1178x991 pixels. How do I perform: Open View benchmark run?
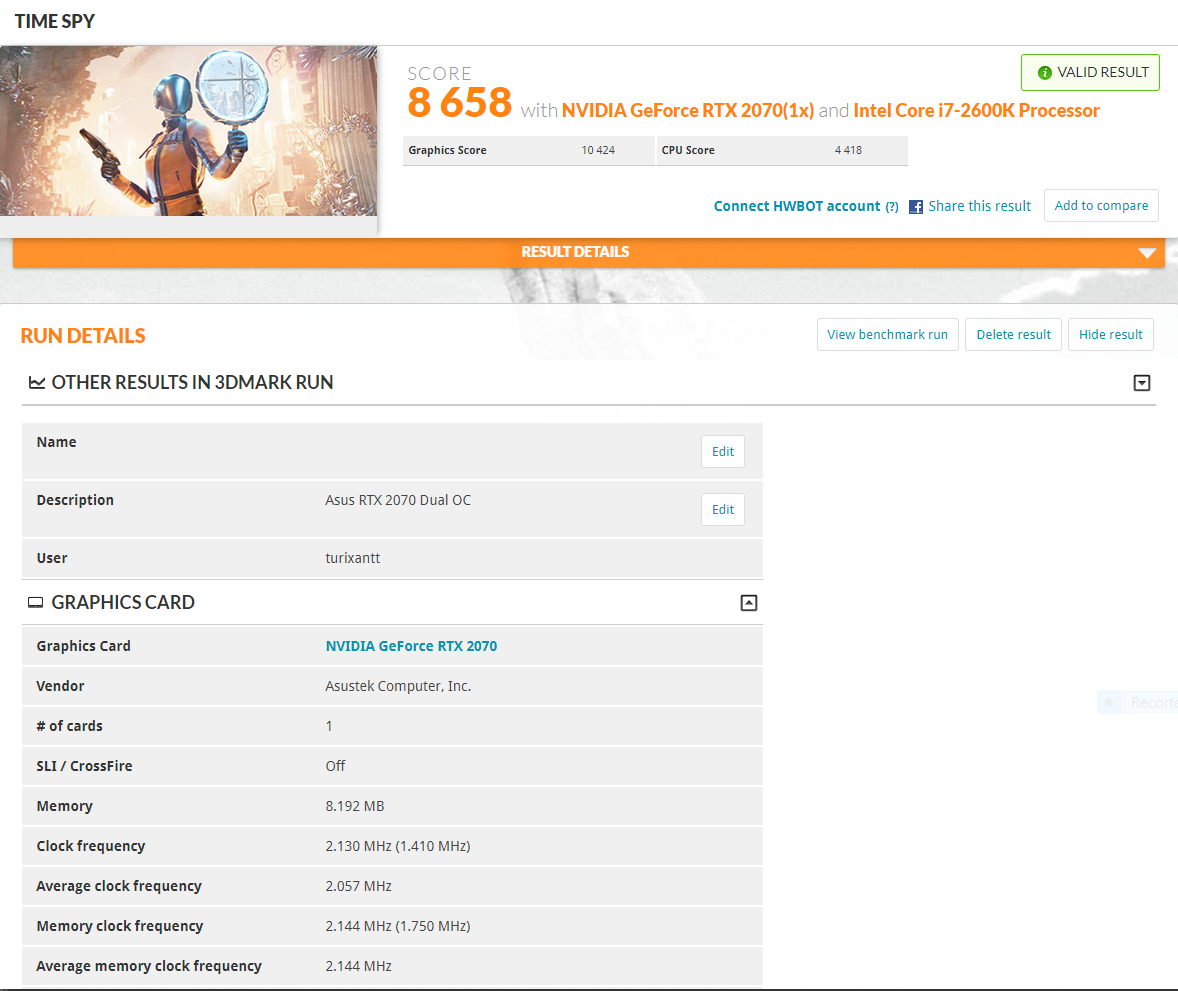887,335
